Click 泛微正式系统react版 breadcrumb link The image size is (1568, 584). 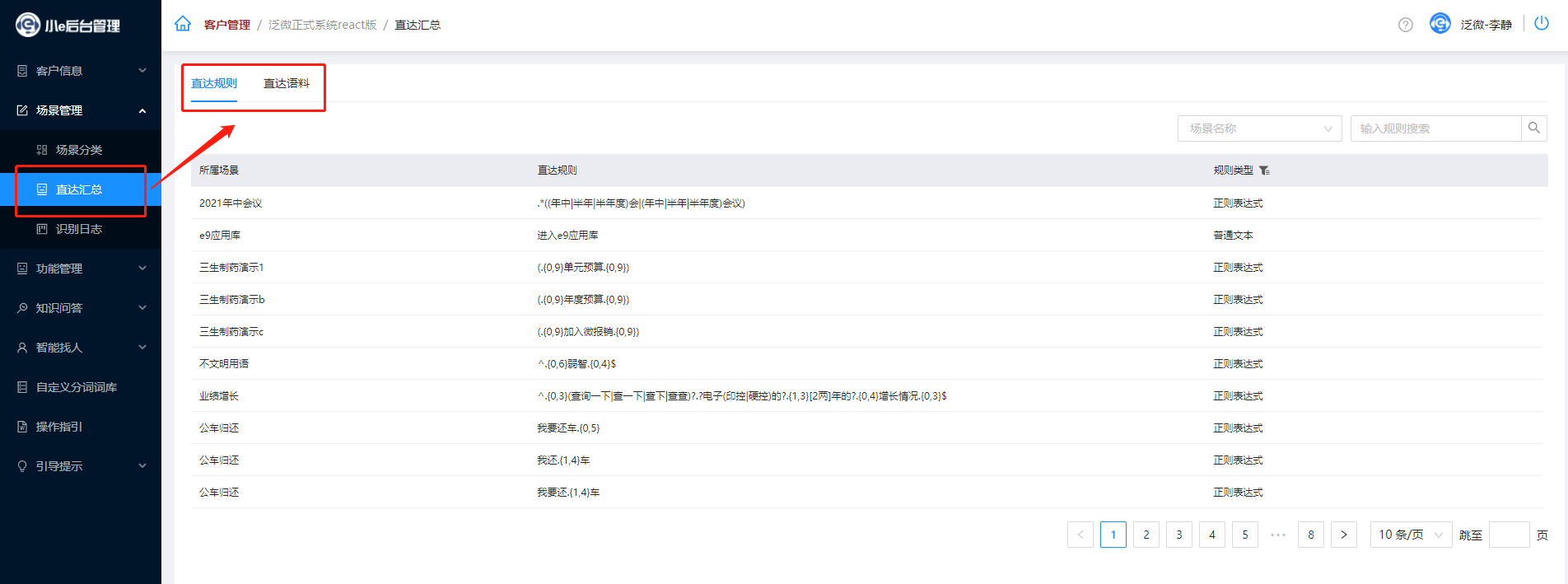pyautogui.click(x=323, y=25)
